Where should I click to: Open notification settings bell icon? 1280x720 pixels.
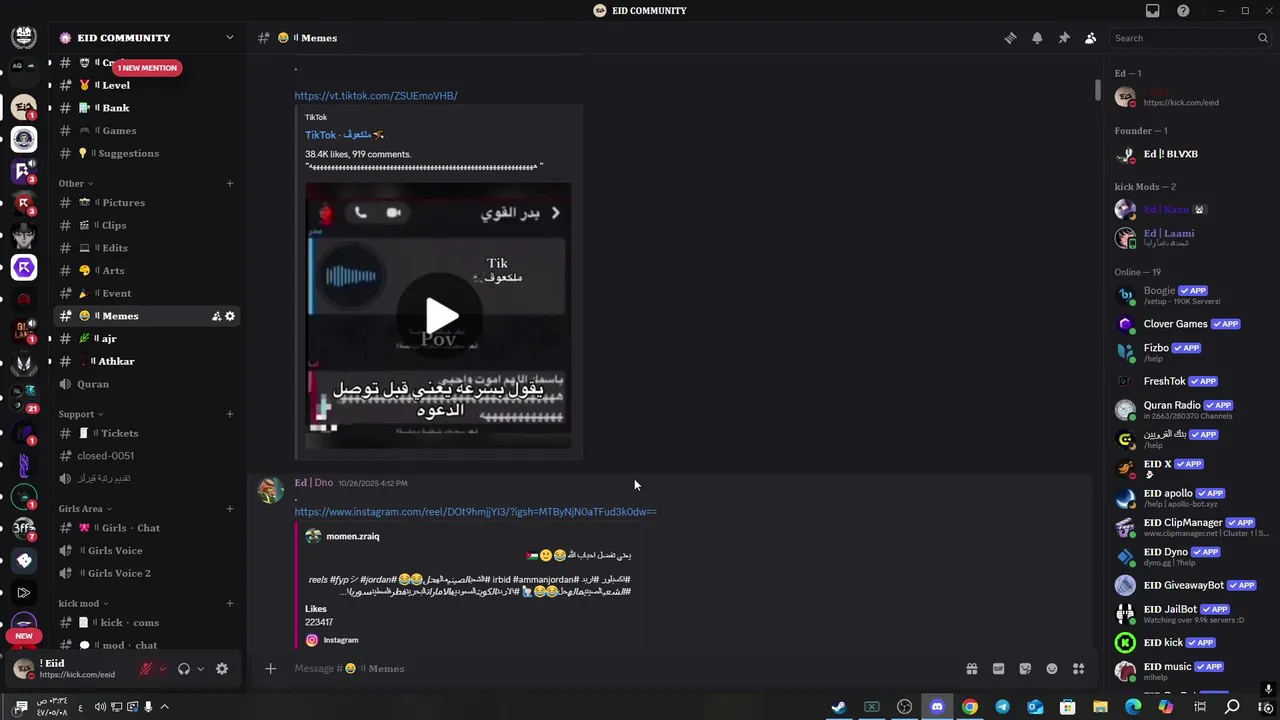[x=1037, y=38]
